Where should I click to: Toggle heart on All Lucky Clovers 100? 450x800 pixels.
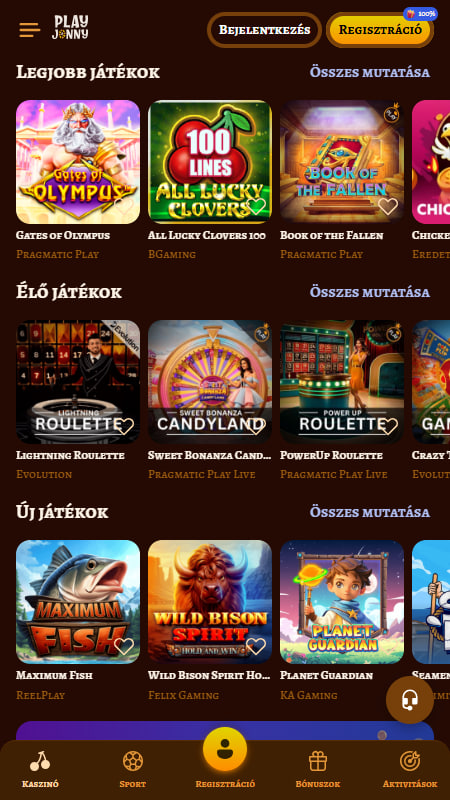pos(256,207)
